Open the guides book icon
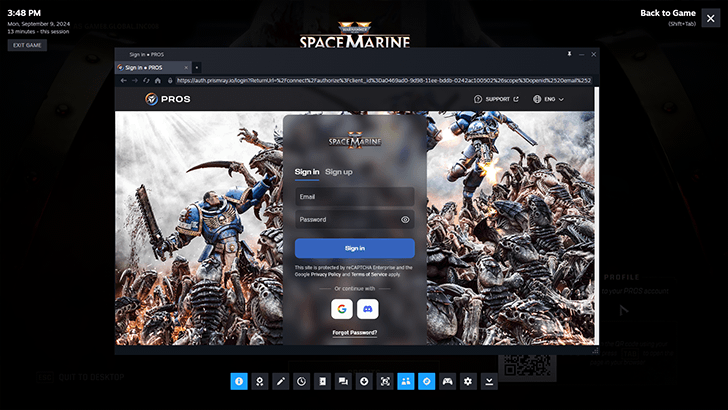728x410 pixels. tap(322, 381)
